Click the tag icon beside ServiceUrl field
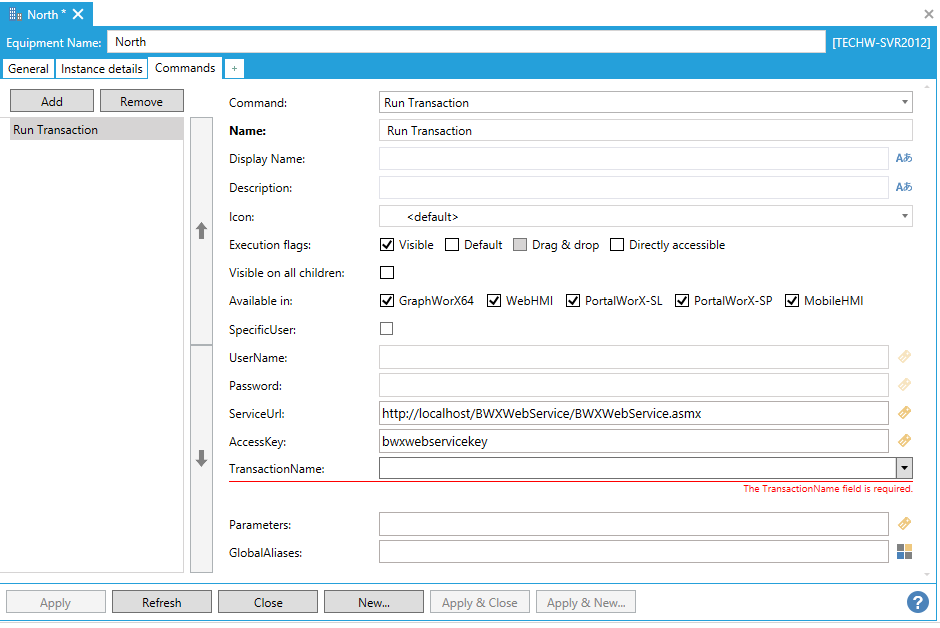 pyautogui.click(x=904, y=413)
